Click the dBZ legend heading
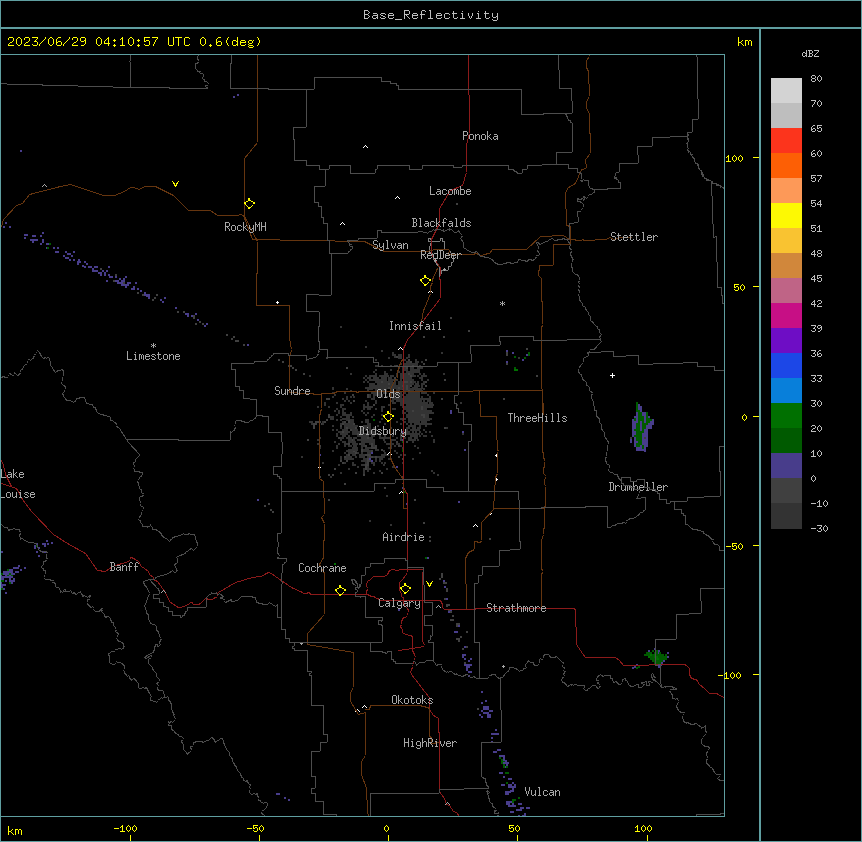 (x=810, y=53)
